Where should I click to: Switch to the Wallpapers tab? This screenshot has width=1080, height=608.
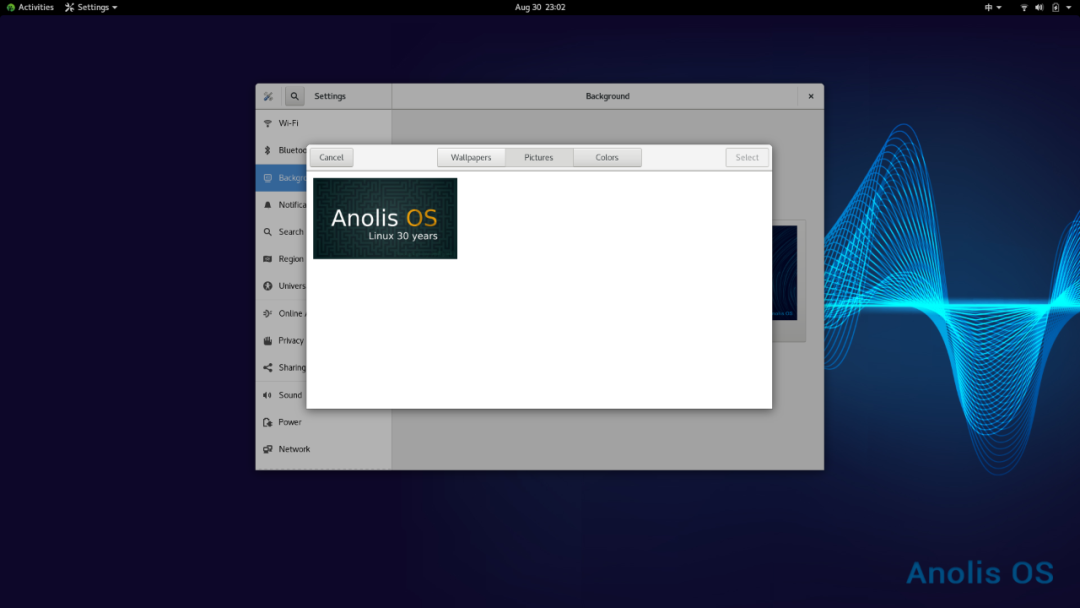click(471, 157)
